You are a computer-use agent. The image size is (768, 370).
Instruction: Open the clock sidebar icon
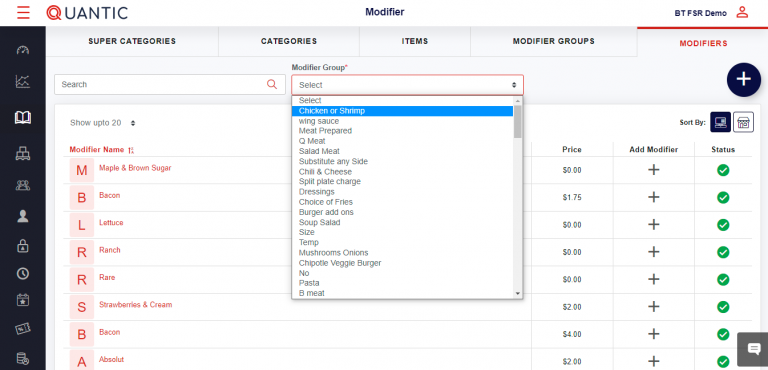(x=23, y=273)
